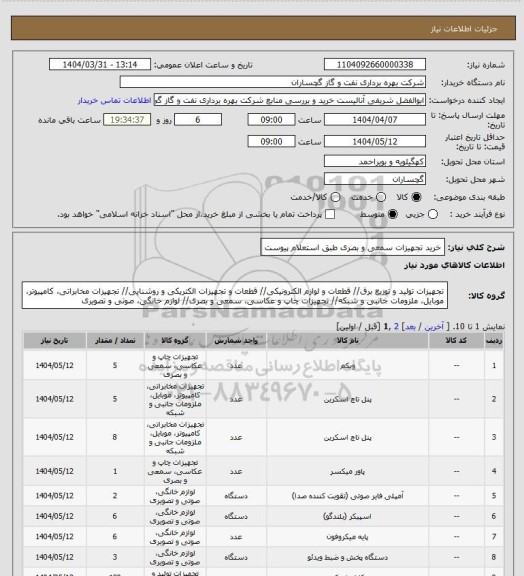Click the کد کالا column header
The image size is (524, 576).
(x=456, y=341)
